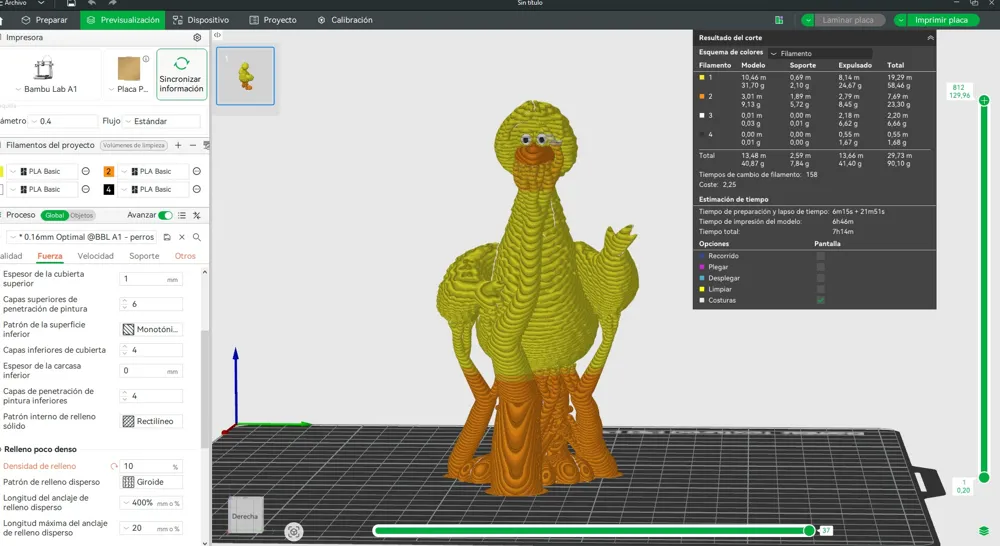Enable the Limpiar display checkbox
The width and height of the screenshot is (1000, 546).
click(x=821, y=290)
